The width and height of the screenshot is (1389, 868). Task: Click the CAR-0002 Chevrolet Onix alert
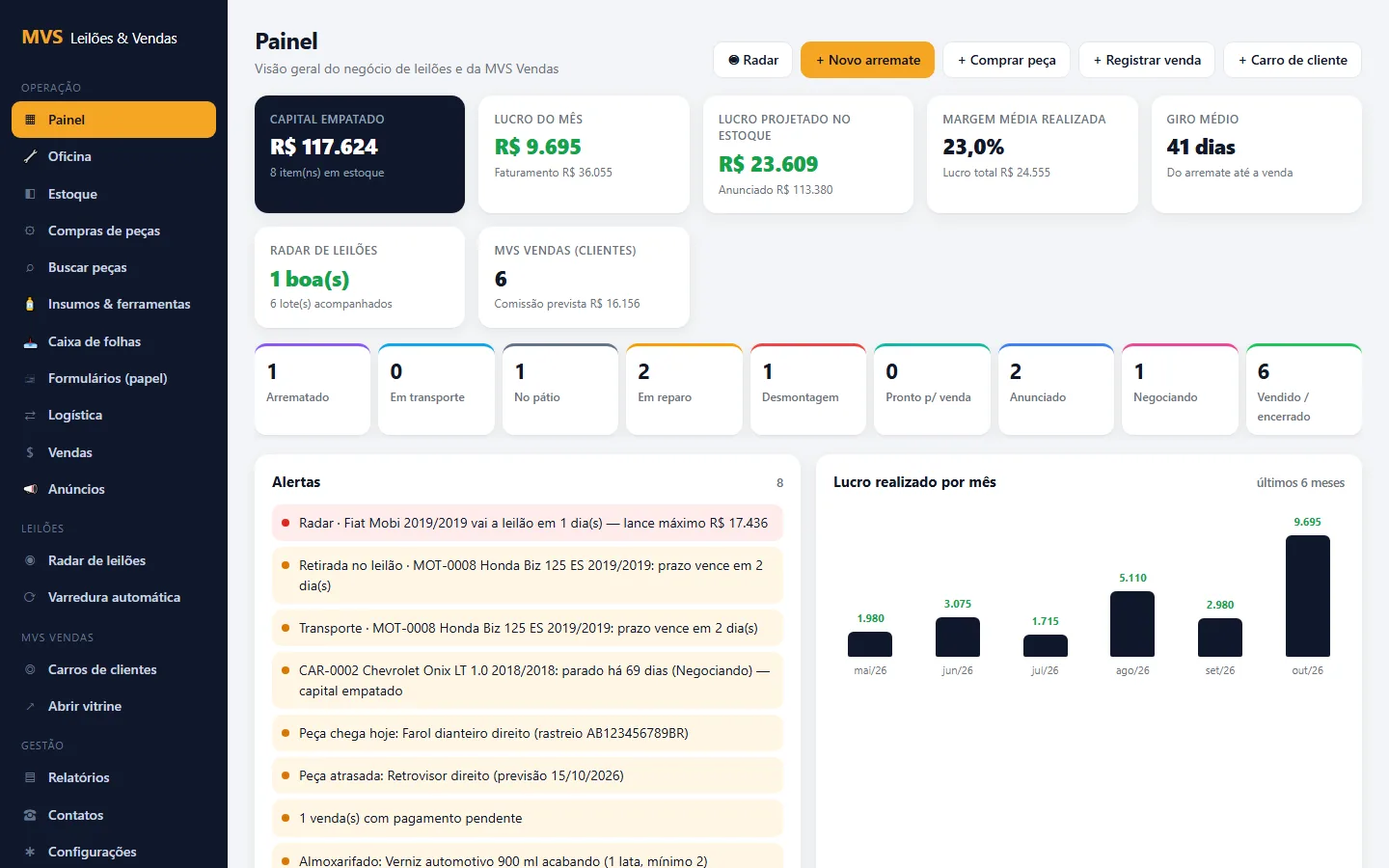point(528,681)
